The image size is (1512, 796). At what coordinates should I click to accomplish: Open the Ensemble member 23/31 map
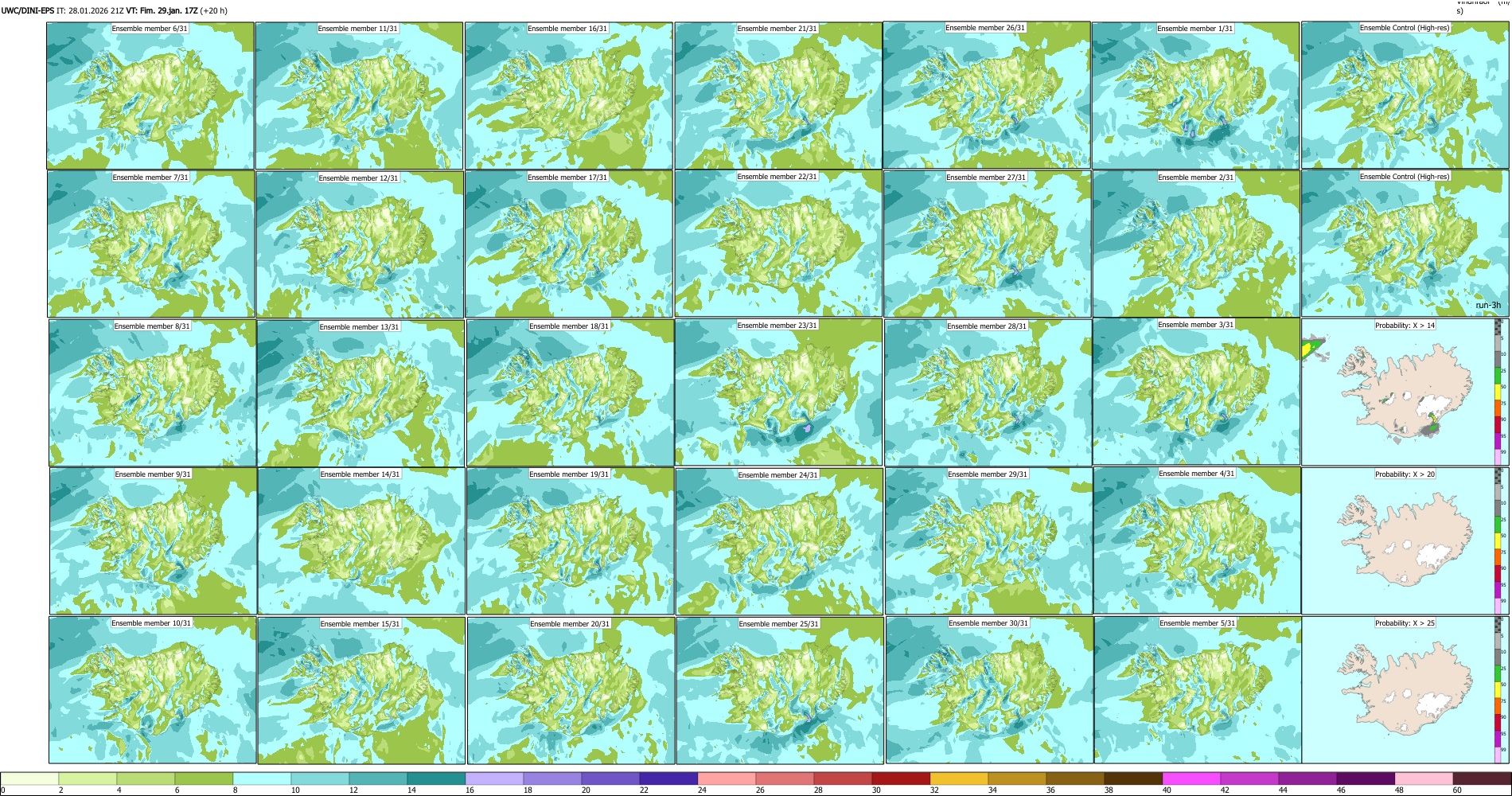pos(778,392)
